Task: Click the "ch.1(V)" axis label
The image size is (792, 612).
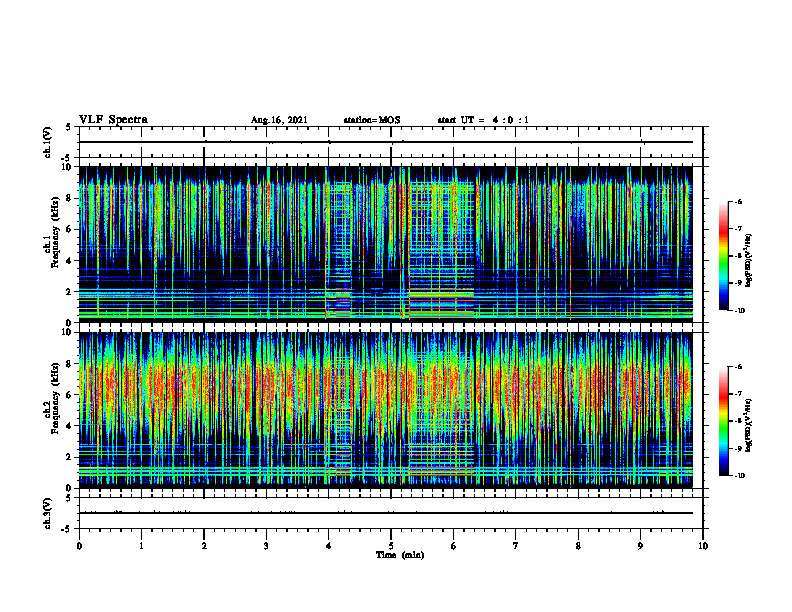Action: [48, 142]
